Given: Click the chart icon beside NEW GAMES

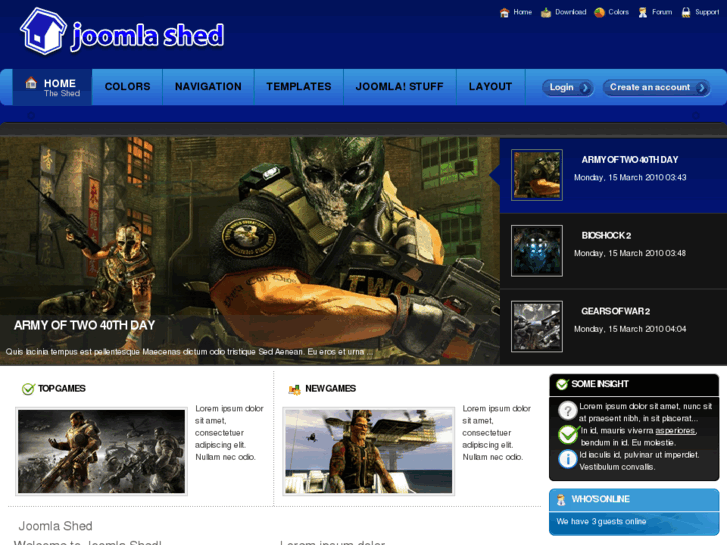Looking at the screenshot, I should click(294, 389).
